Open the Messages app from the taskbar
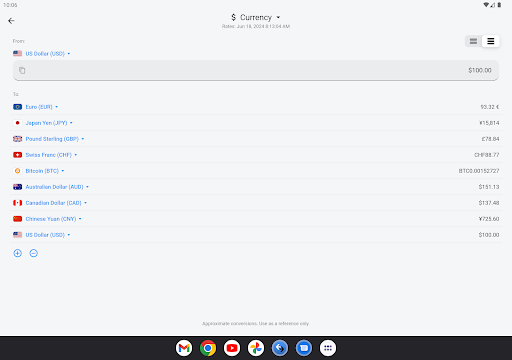 (x=304, y=348)
